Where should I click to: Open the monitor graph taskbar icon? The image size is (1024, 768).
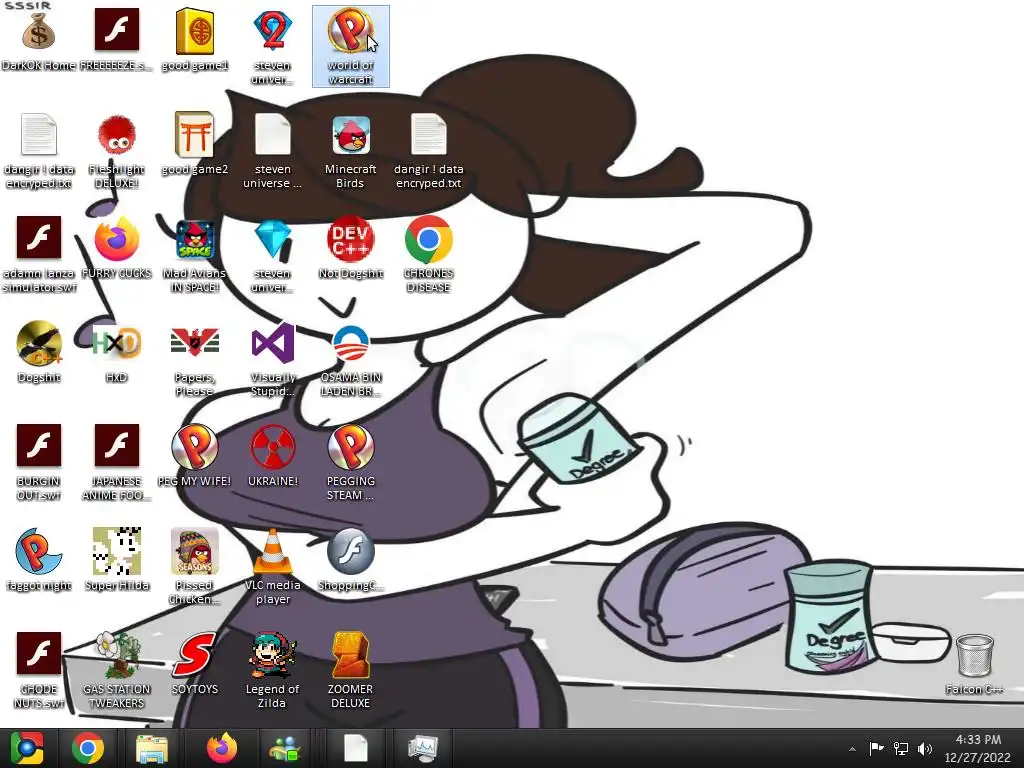[423, 748]
